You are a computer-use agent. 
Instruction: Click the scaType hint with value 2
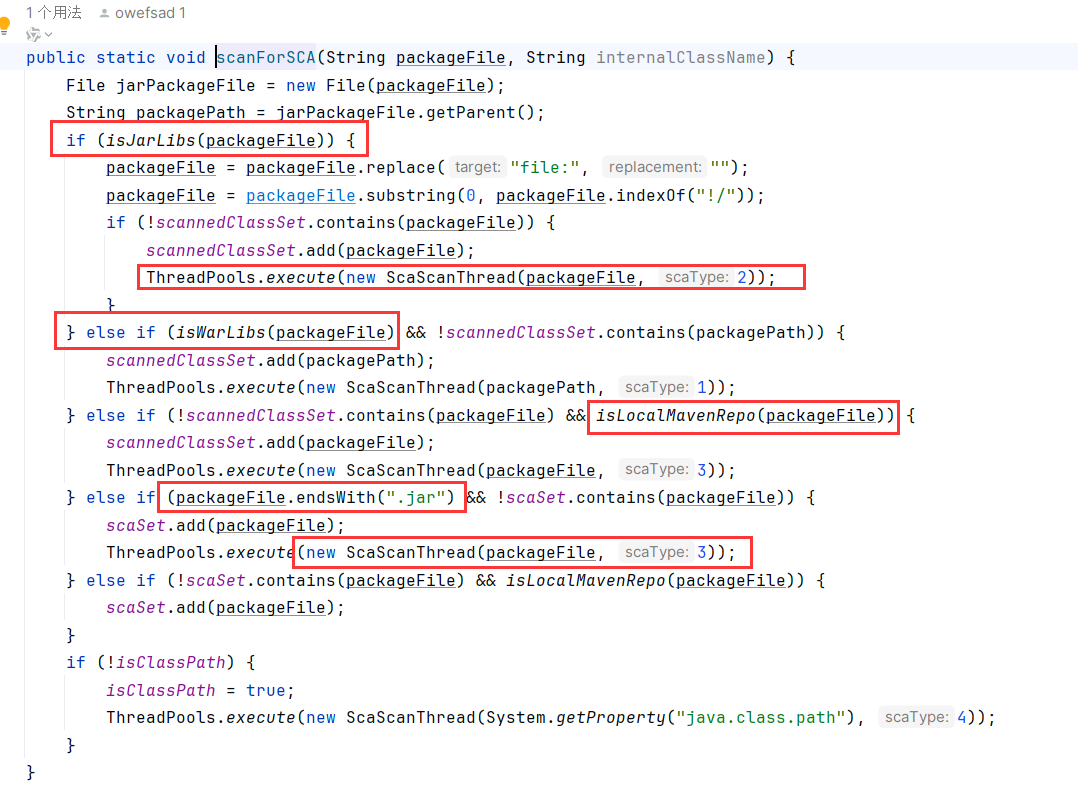tap(697, 278)
